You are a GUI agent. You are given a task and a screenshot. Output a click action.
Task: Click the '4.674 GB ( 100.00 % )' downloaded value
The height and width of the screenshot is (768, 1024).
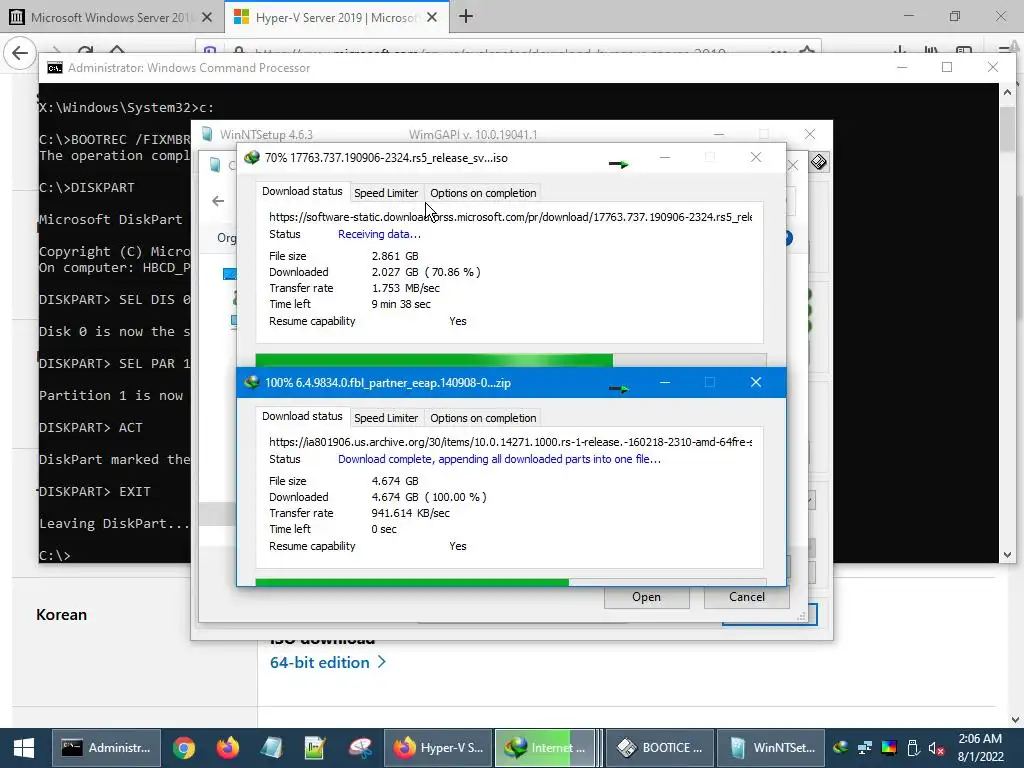coord(429,497)
